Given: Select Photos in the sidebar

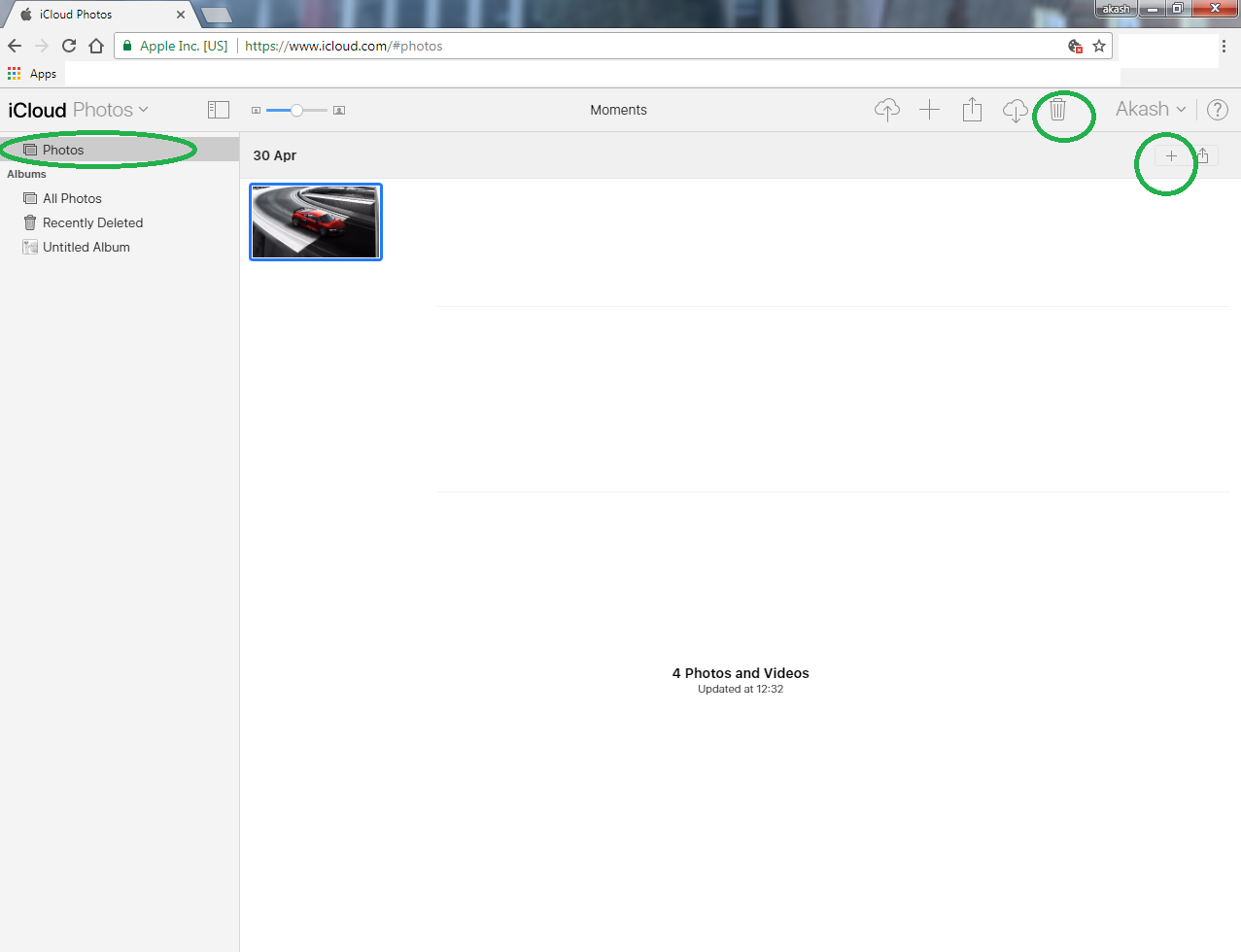Looking at the screenshot, I should point(120,150).
